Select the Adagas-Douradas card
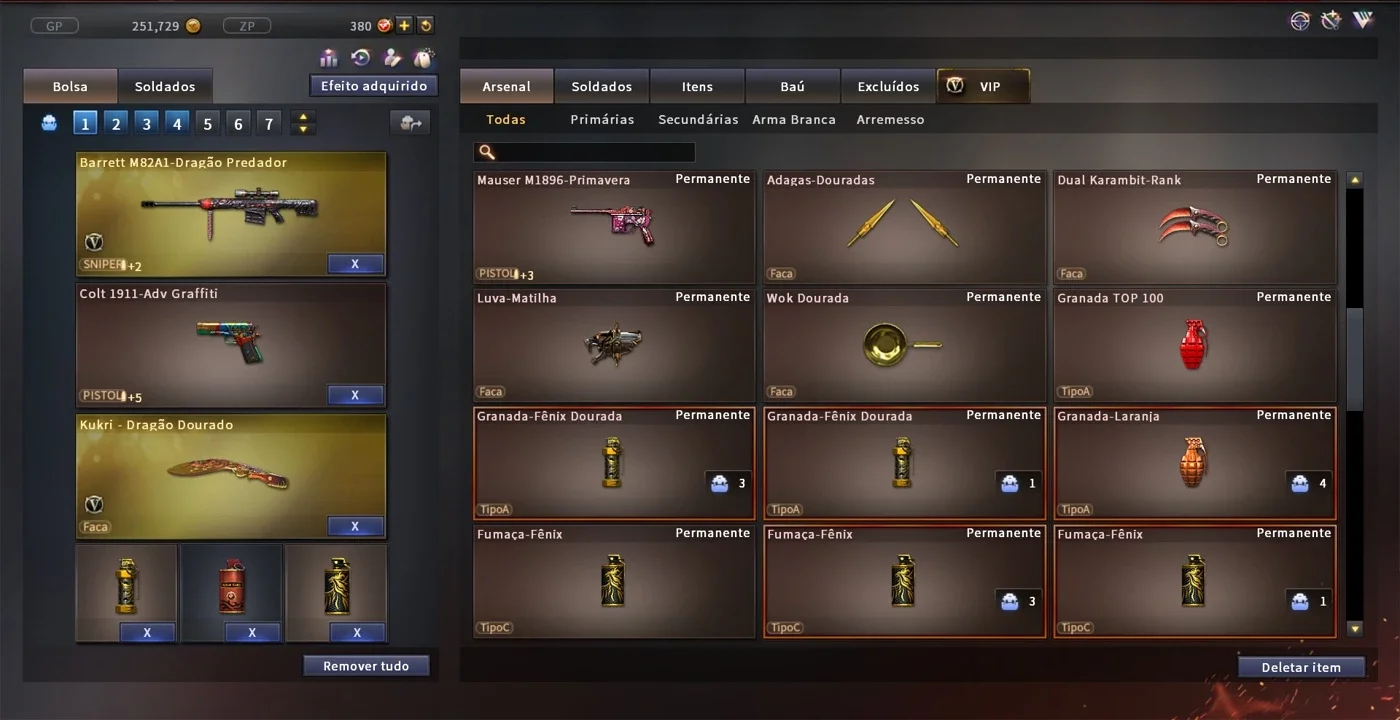This screenshot has height=720, width=1400. click(x=904, y=227)
